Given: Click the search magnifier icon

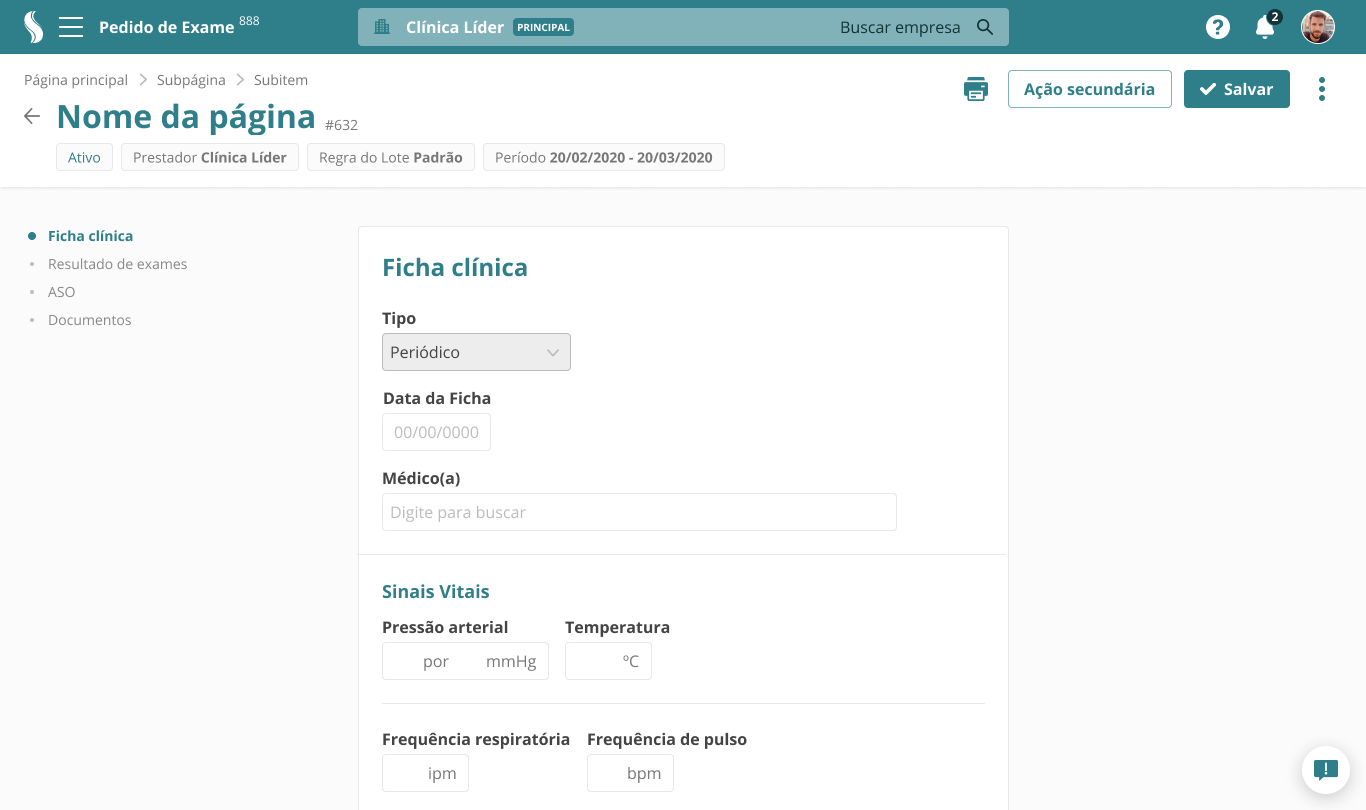Looking at the screenshot, I should tap(985, 27).
